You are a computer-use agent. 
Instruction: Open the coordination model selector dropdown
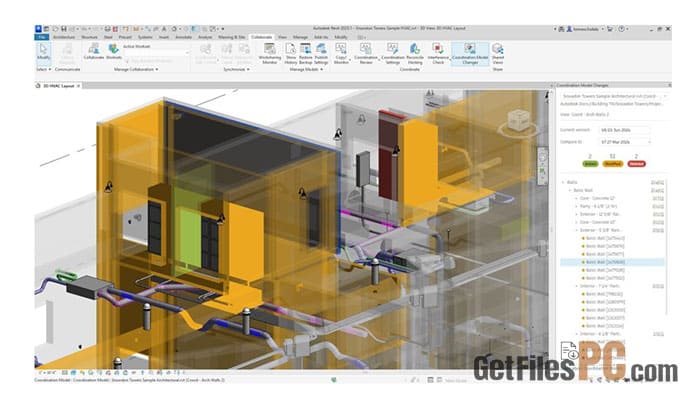click(614, 96)
